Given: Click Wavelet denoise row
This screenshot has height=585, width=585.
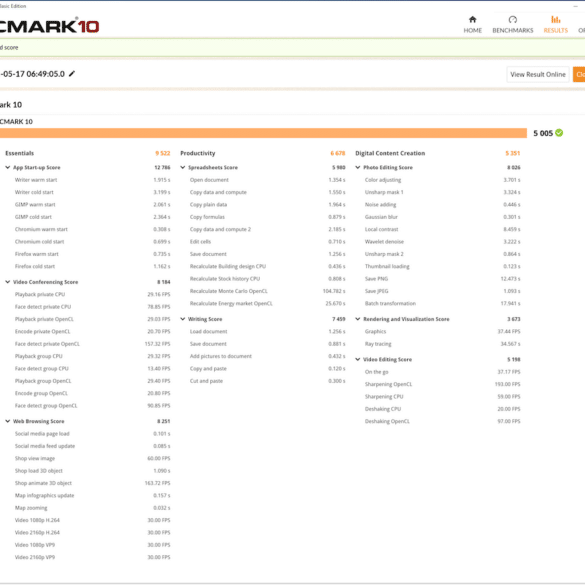Looking at the screenshot, I should coord(442,242).
